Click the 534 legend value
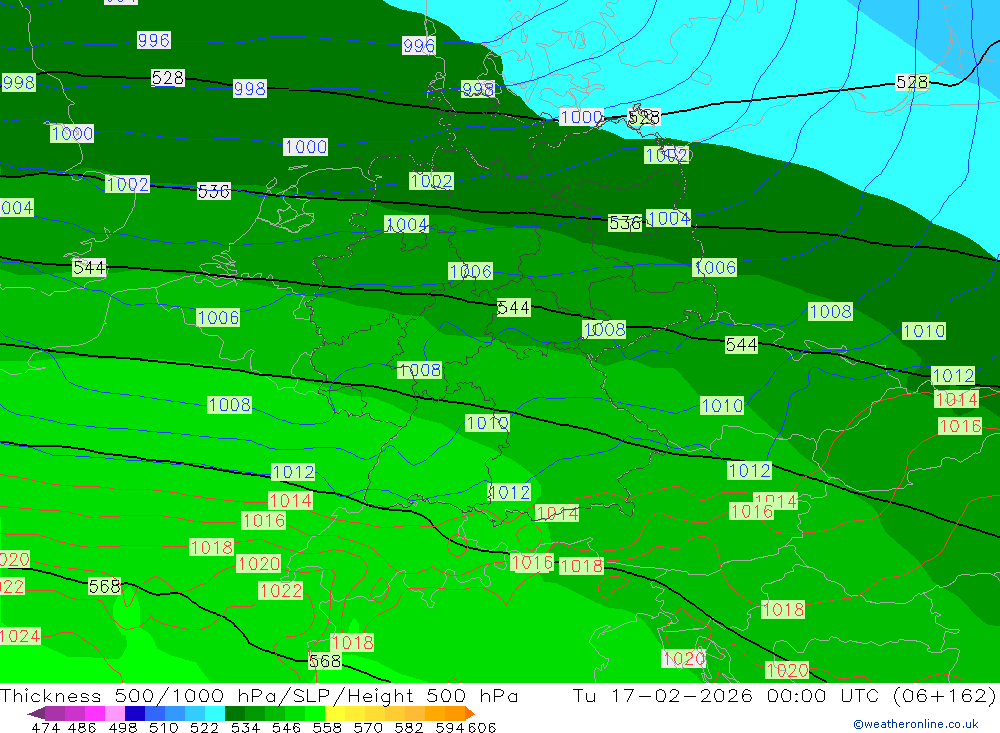 (x=245, y=727)
